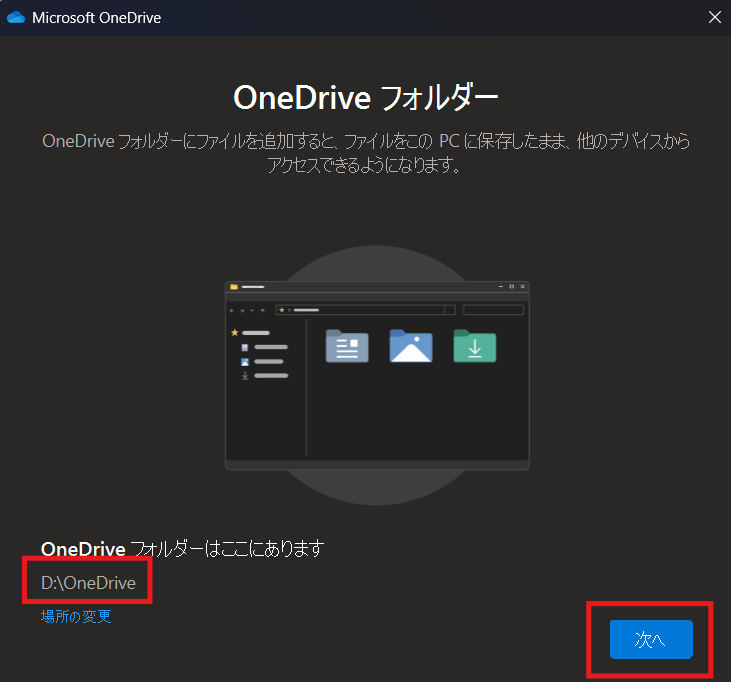Click the yellow folder icon in illustration title bar

(234, 287)
